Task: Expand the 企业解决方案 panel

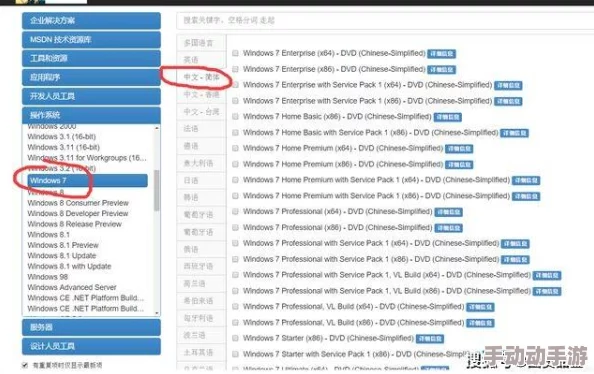Action: 91,20
